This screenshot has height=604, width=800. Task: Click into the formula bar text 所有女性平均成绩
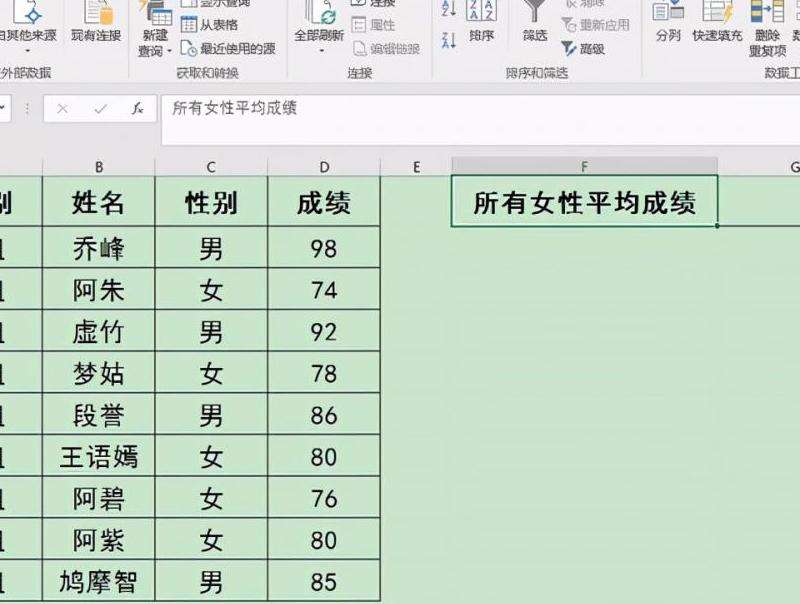pyautogui.click(x=235, y=108)
